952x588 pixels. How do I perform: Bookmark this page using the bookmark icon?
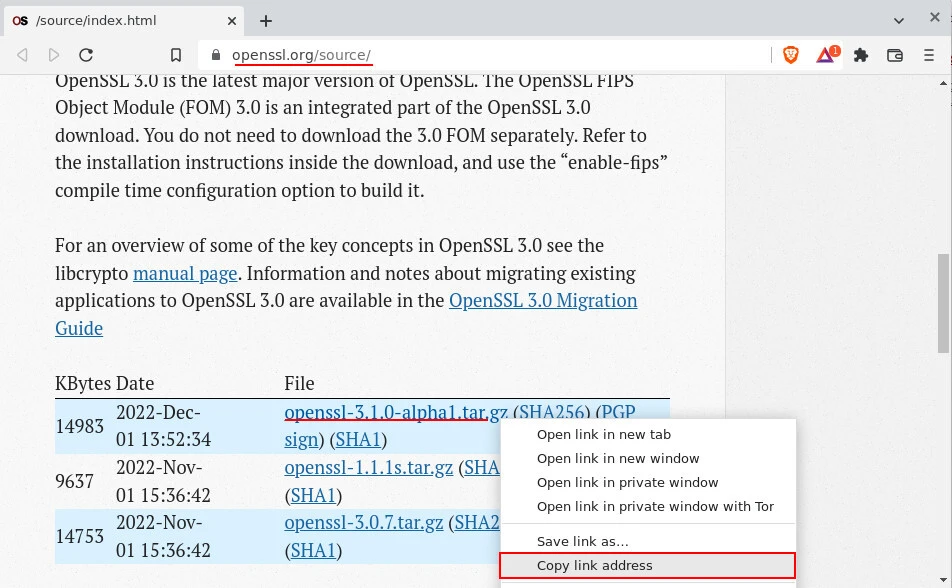click(x=176, y=56)
